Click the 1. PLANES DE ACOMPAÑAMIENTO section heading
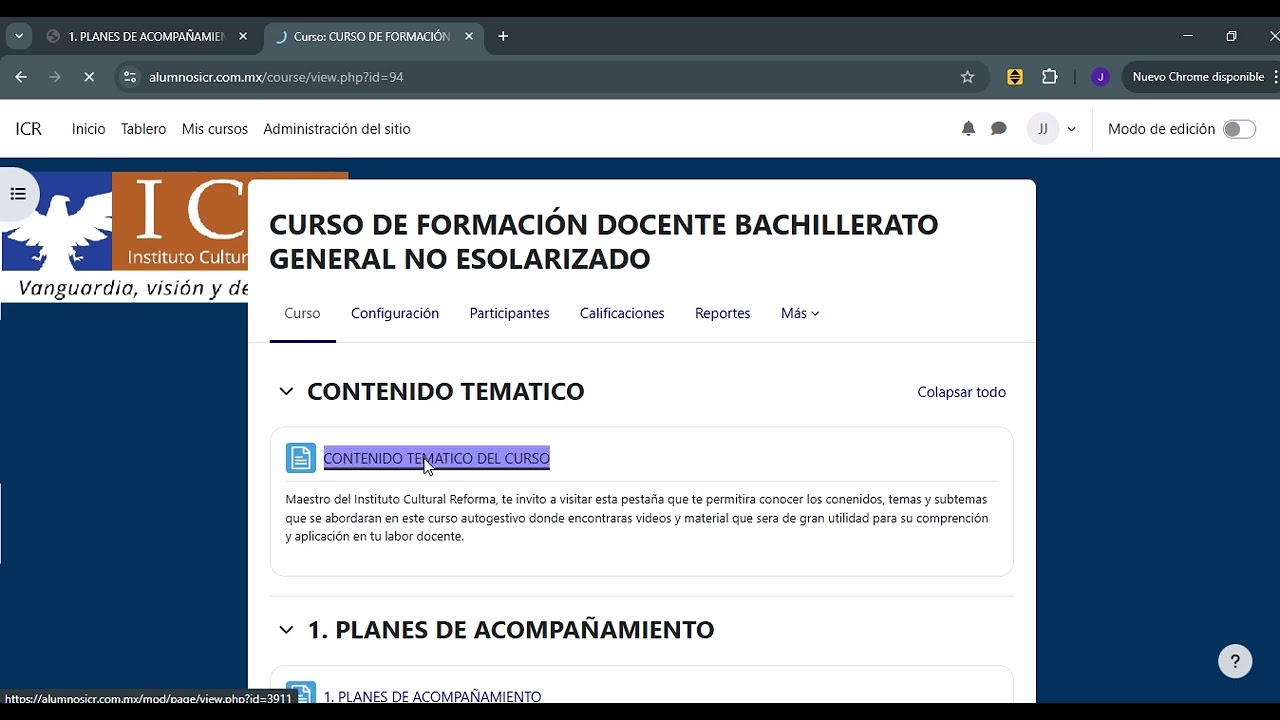Screen dimensions: 1280x720 click(511, 630)
